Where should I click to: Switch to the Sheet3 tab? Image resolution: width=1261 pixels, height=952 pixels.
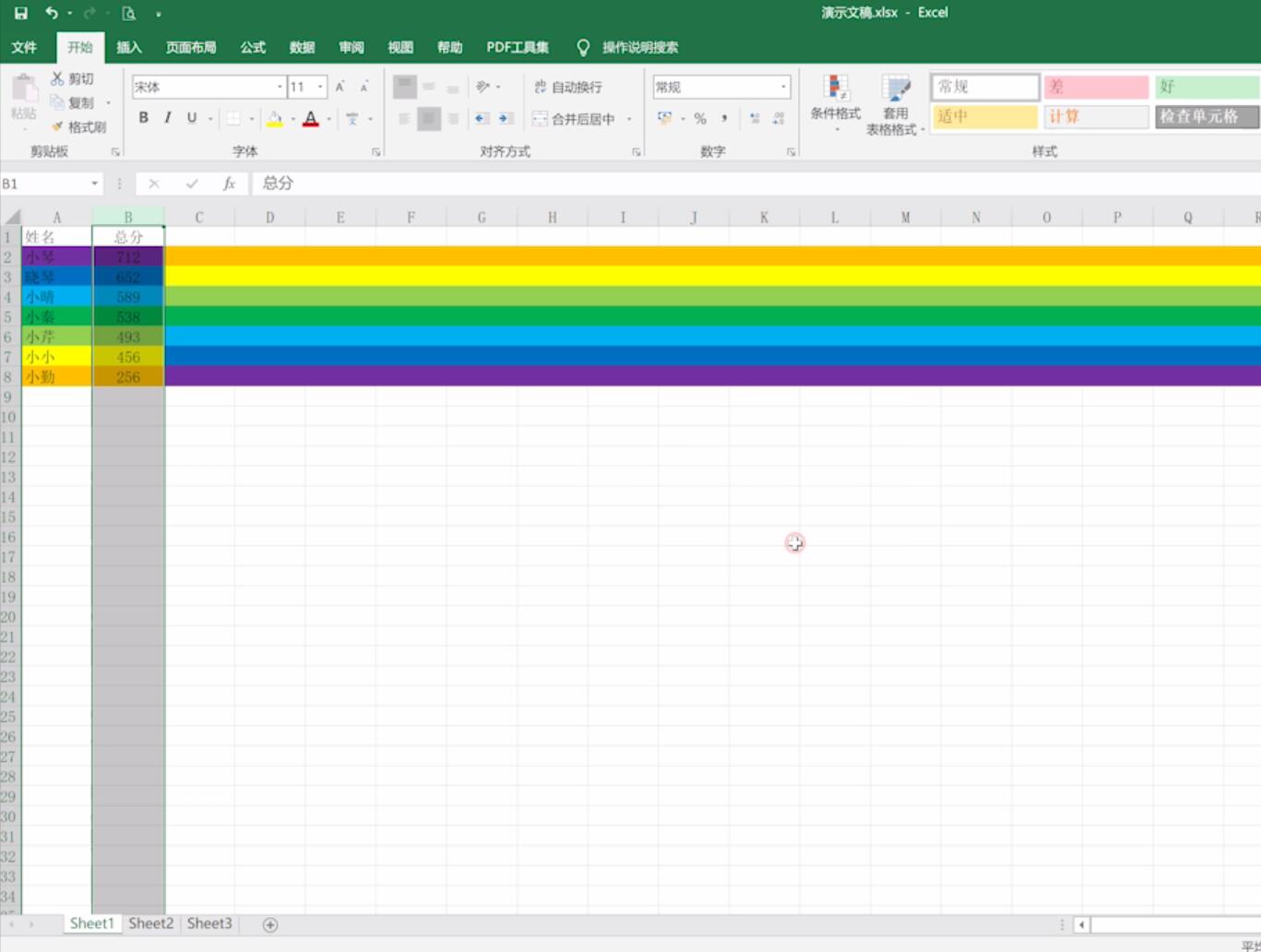[x=209, y=923]
